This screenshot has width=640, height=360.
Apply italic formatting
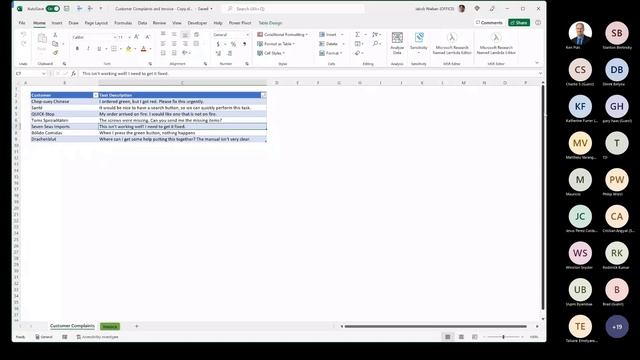[x=88, y=49]
